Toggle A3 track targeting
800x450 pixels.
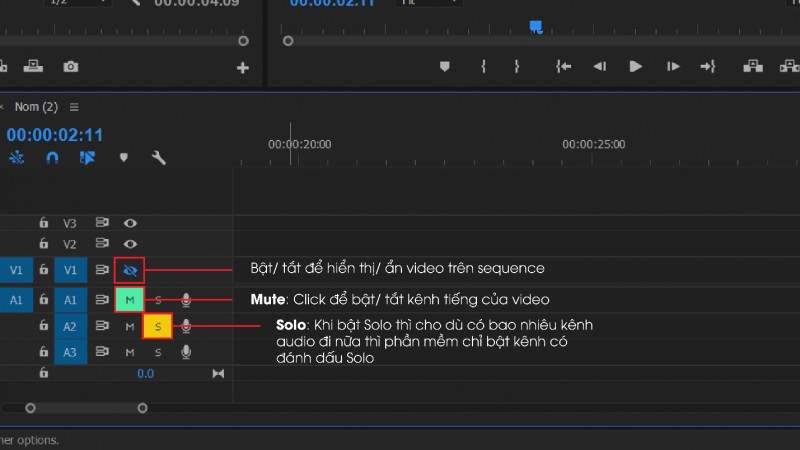(x=70, y=352)
